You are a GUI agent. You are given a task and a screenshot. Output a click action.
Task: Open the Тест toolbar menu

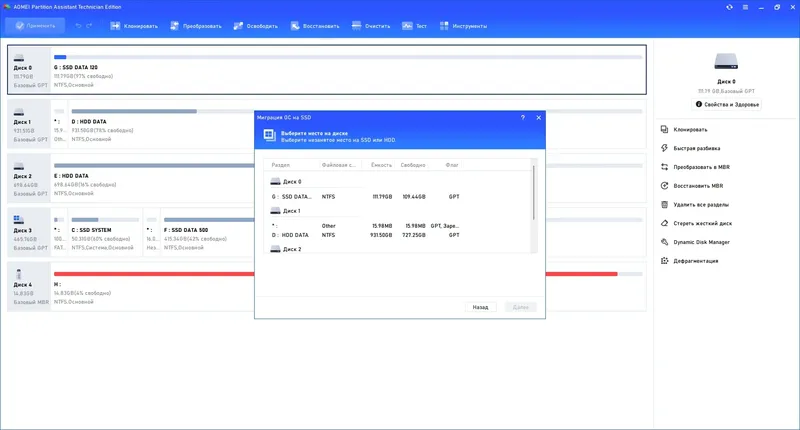pyautogui.click(x=414, y=26)
